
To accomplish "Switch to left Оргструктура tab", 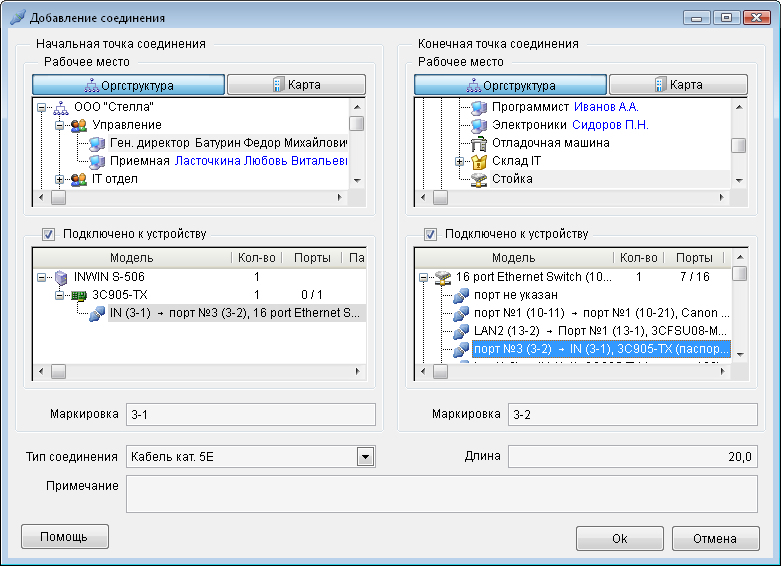I will 129,85.
